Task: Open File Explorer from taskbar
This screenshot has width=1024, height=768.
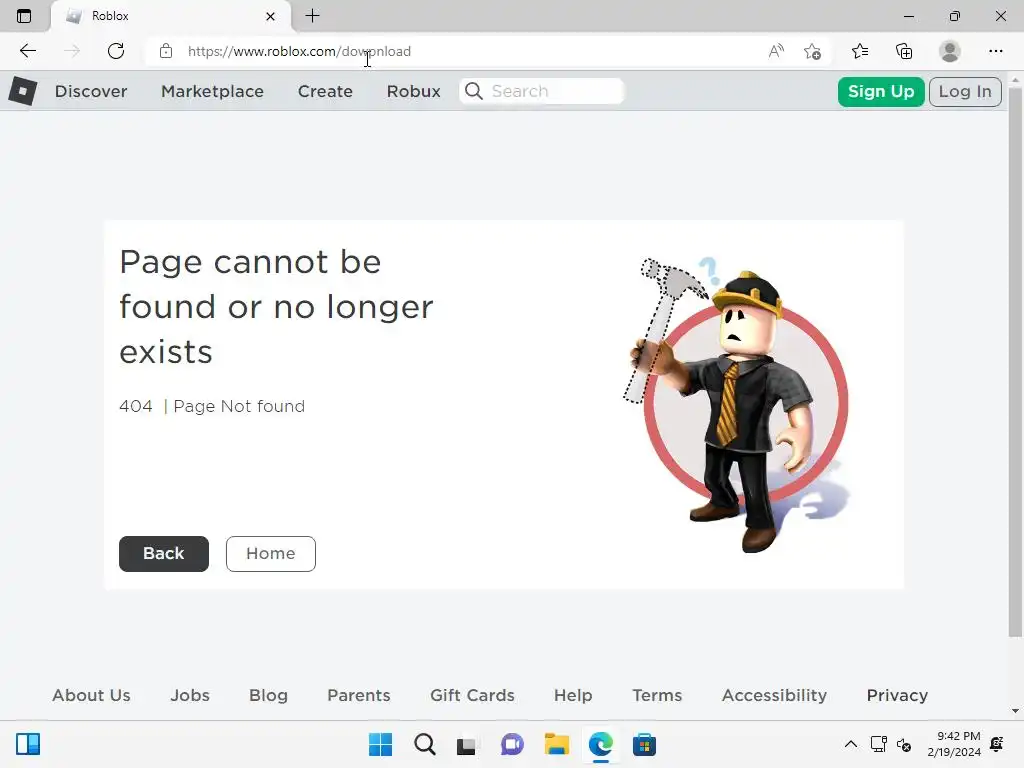Action: (x=556, y=744)
